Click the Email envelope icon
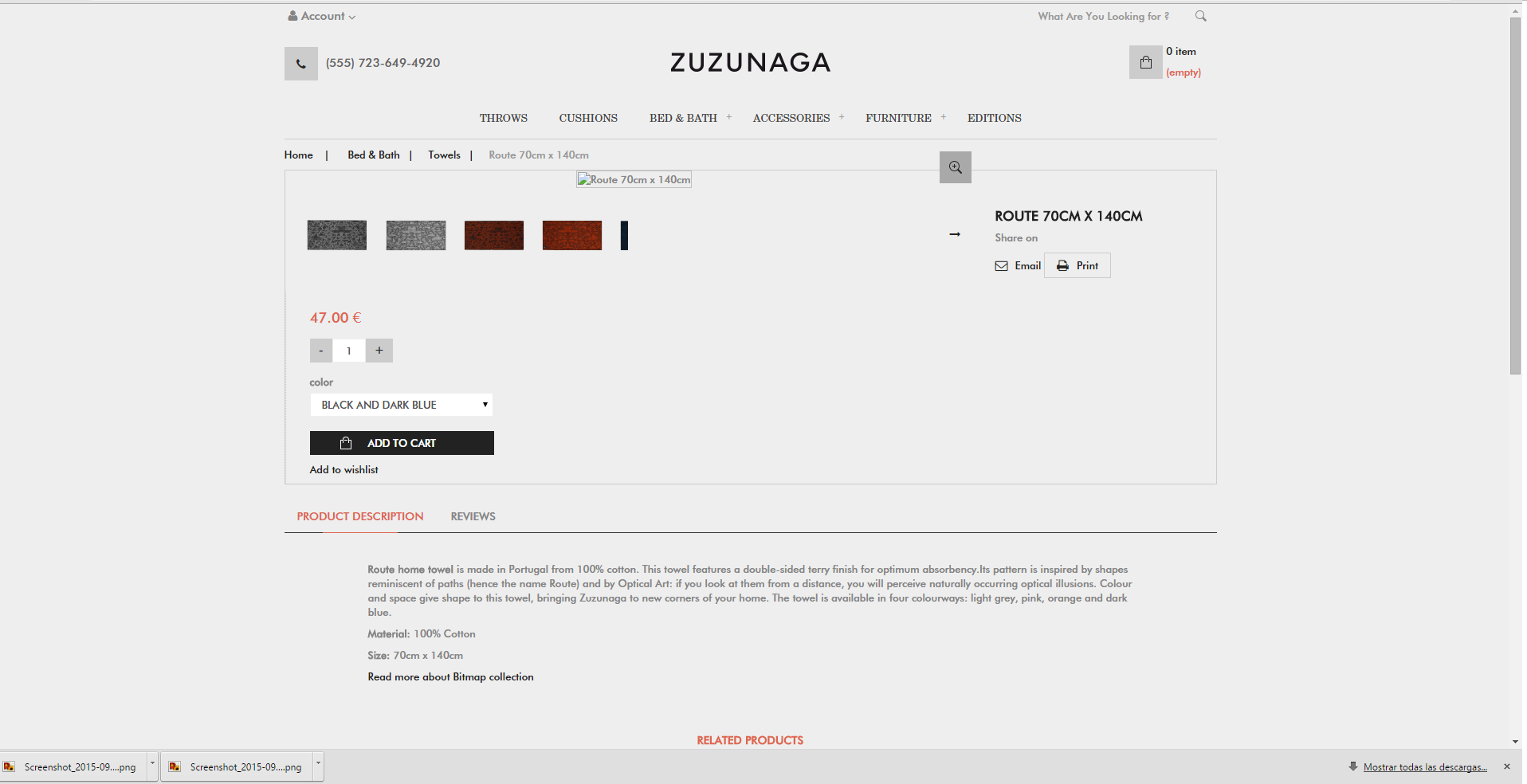The height and width of the screenshot is (784, 1527). pyautogui.click(x=1002, y=266)
